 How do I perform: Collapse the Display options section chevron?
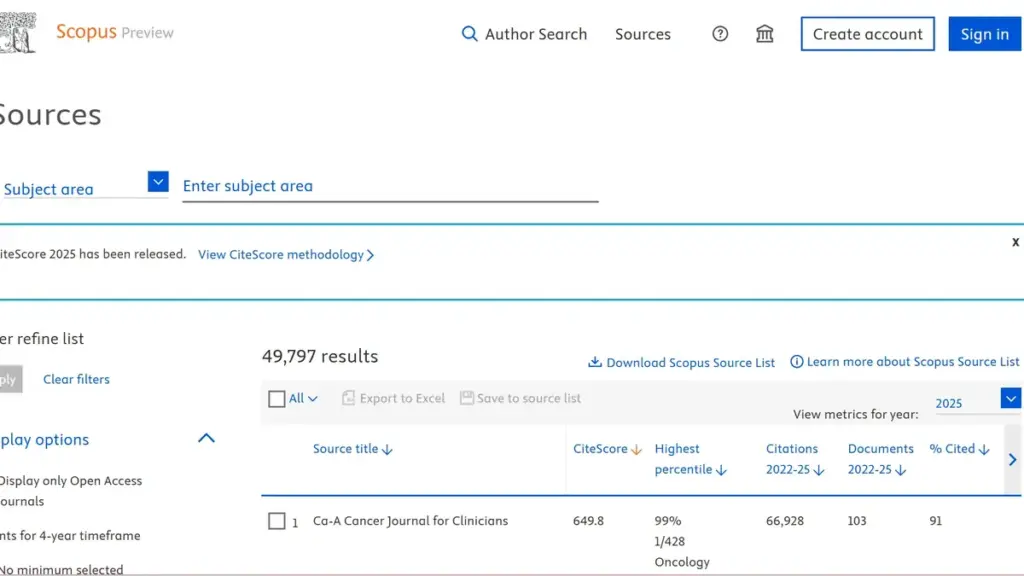206,438
